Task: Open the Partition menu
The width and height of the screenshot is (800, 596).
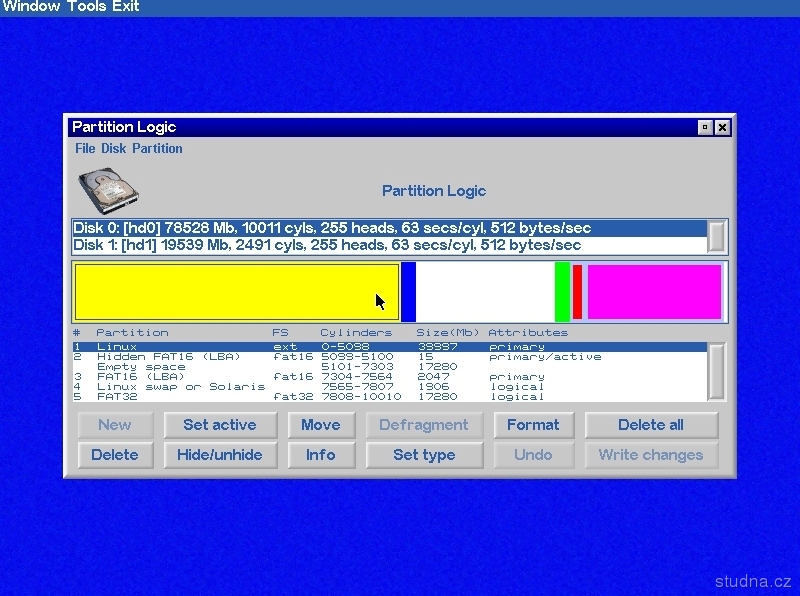Action: coord(157,148)
